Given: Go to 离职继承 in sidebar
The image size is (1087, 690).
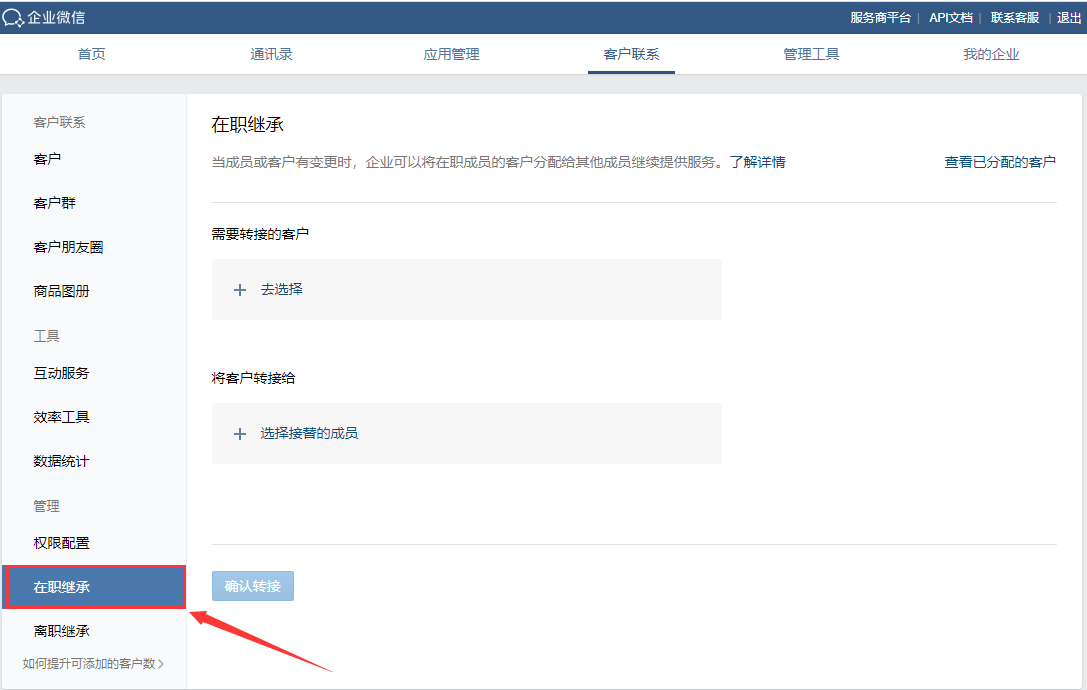Looking at the screenshot, I should (x=62, y=631).
